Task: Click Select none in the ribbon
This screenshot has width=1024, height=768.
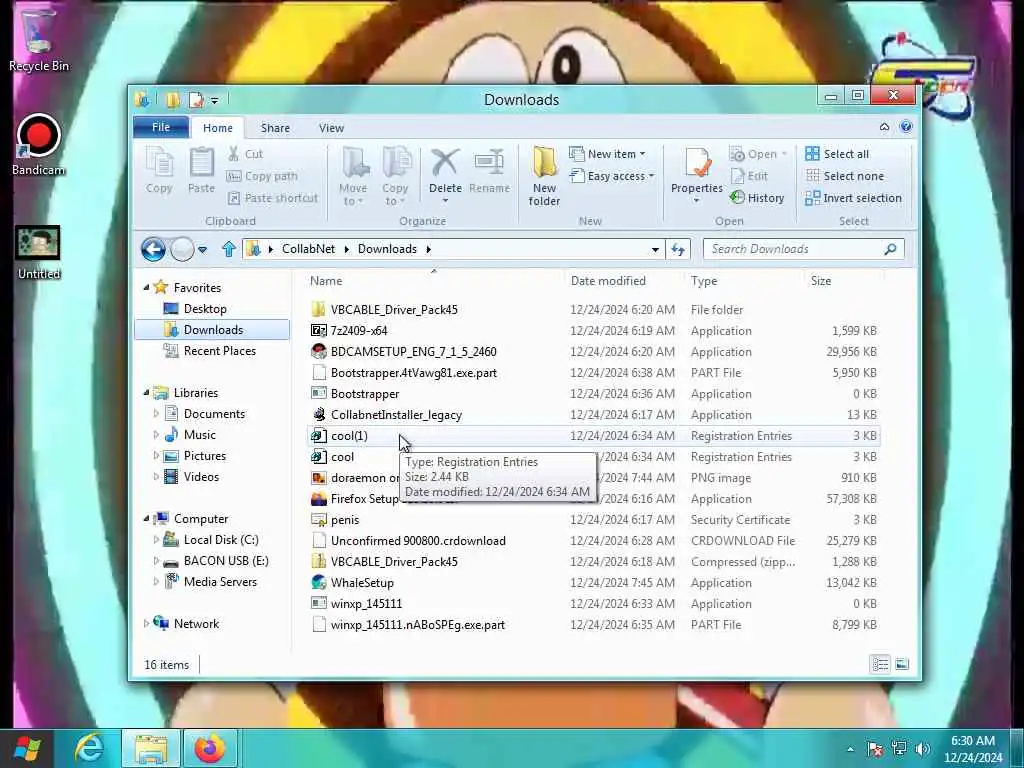Action: tap(844, 176)
